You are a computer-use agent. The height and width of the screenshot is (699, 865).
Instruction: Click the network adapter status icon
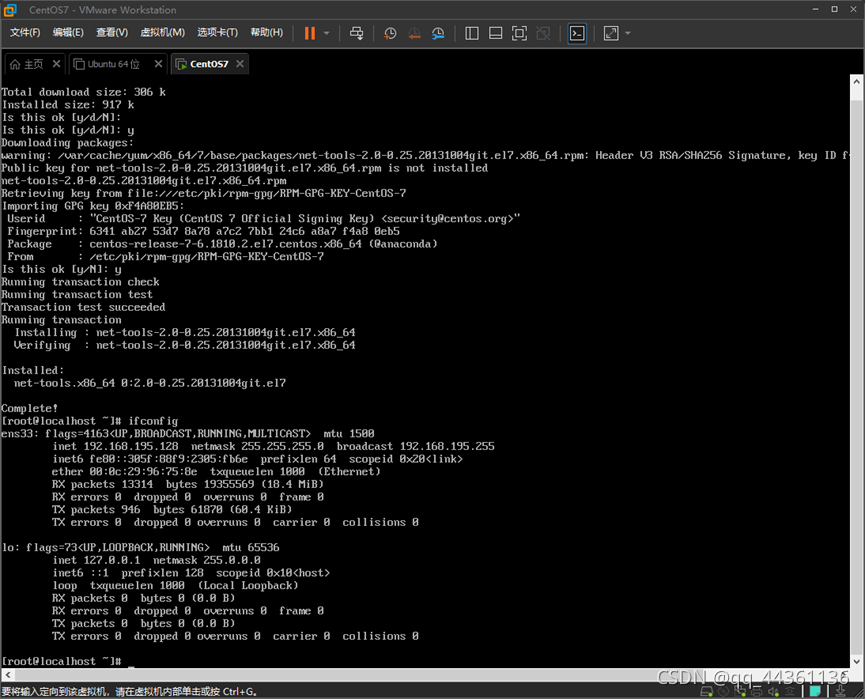tap(740, 691)
